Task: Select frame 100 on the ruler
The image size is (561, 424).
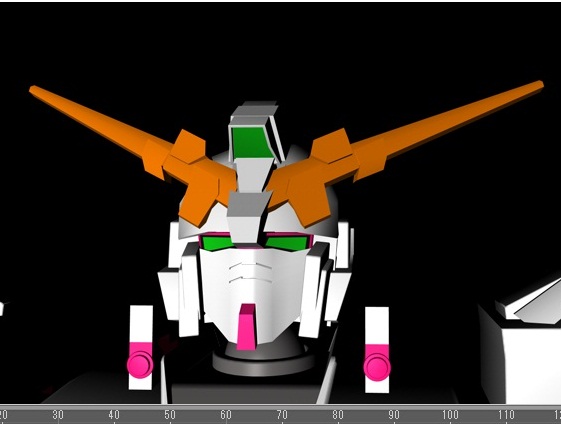Action: pos(450,415)
